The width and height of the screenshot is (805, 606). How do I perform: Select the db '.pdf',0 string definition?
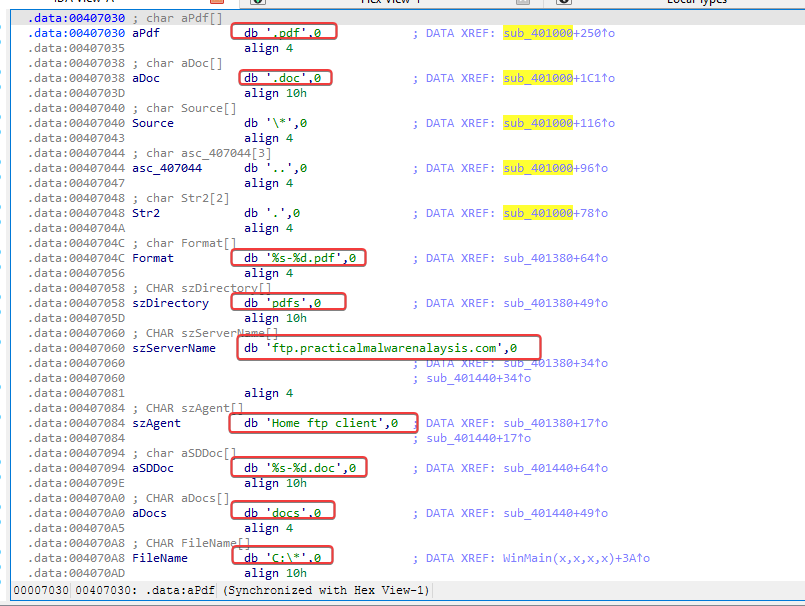(x=283, y=33)
